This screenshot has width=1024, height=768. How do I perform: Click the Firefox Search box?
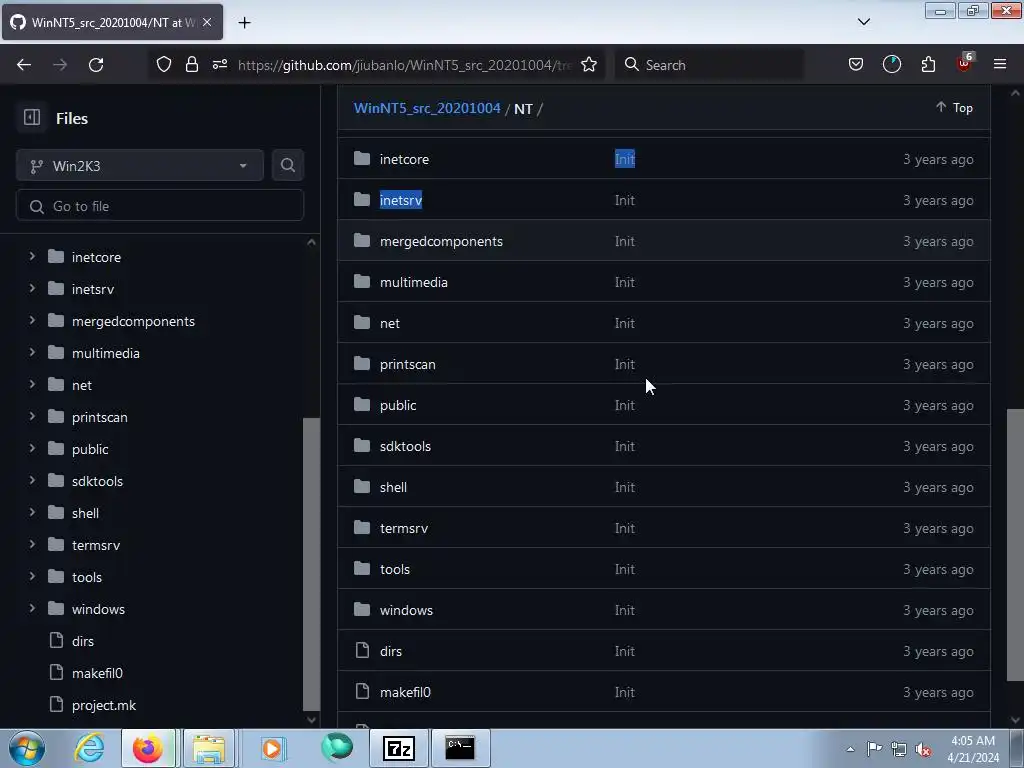click(x=709, y=65)
